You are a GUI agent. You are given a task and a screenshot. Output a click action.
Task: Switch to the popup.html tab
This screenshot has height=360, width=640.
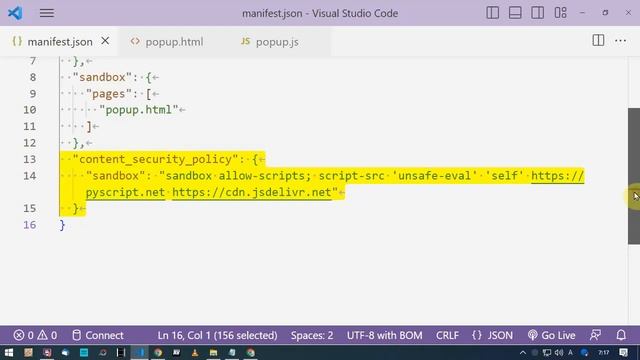click(x=174, y=42)
